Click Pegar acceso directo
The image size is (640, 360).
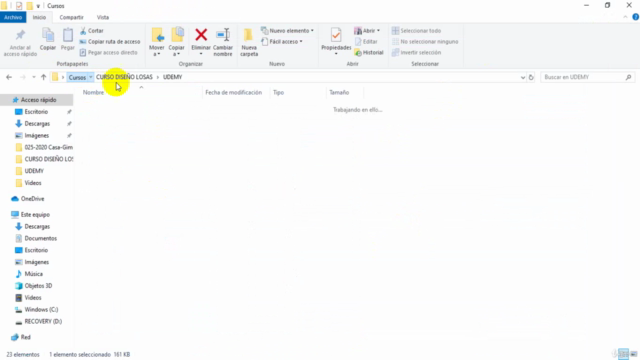coord(109,53)
